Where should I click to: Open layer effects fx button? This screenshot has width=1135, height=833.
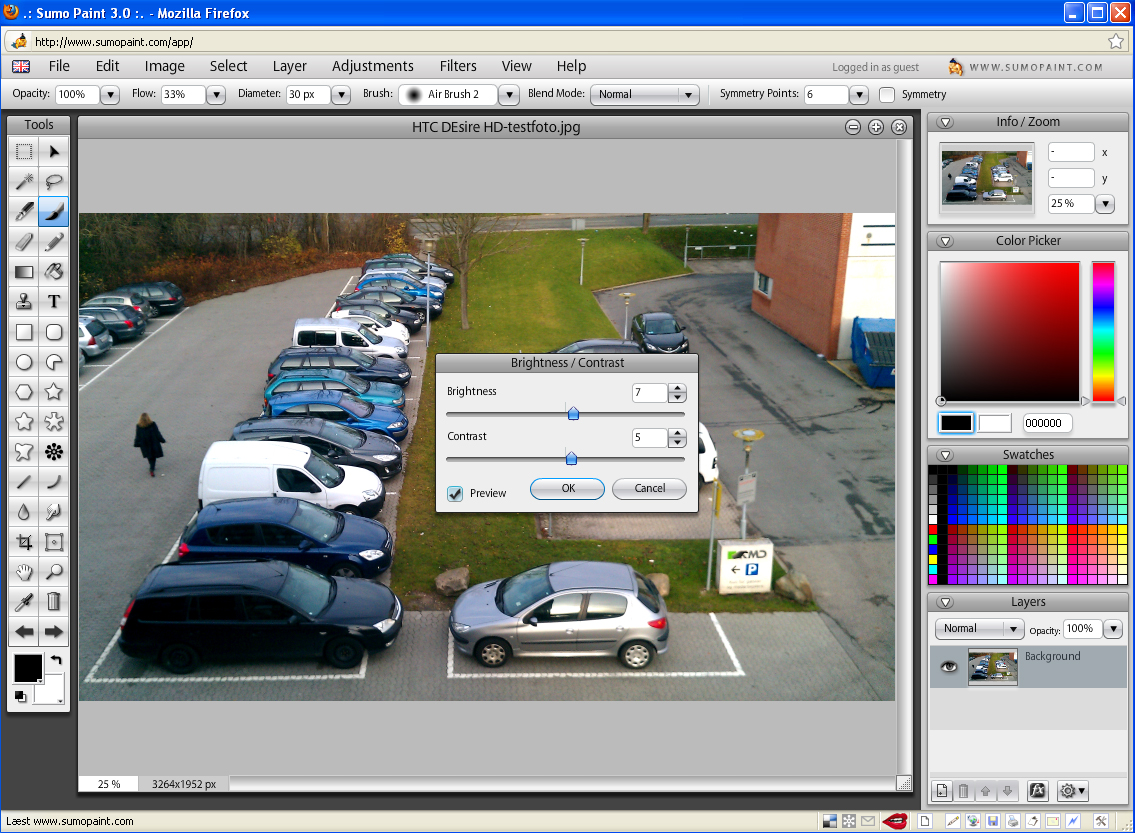click(x=1037, y=791)
